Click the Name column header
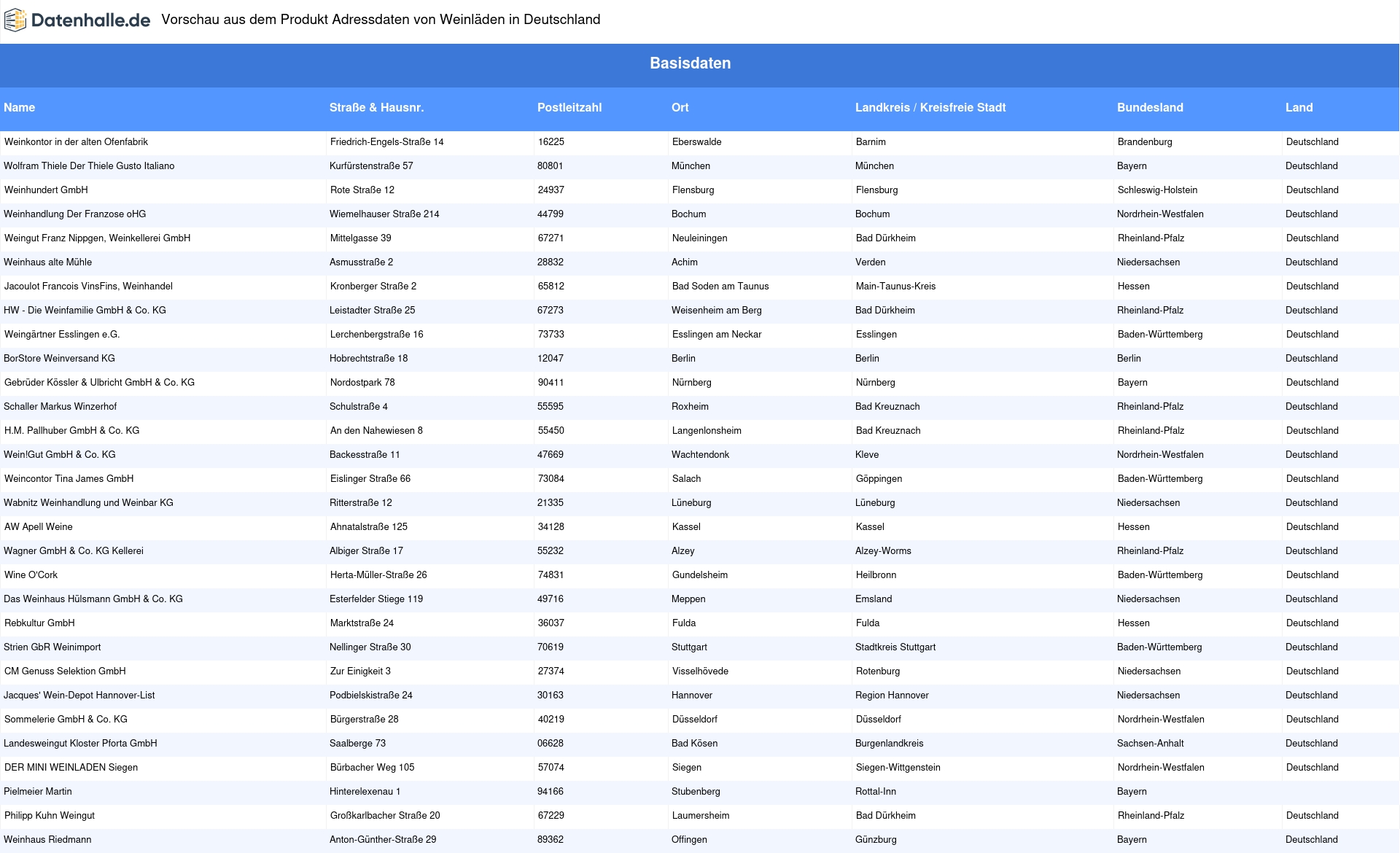This screenshot has width=1400, height=853. coord(20,108)
